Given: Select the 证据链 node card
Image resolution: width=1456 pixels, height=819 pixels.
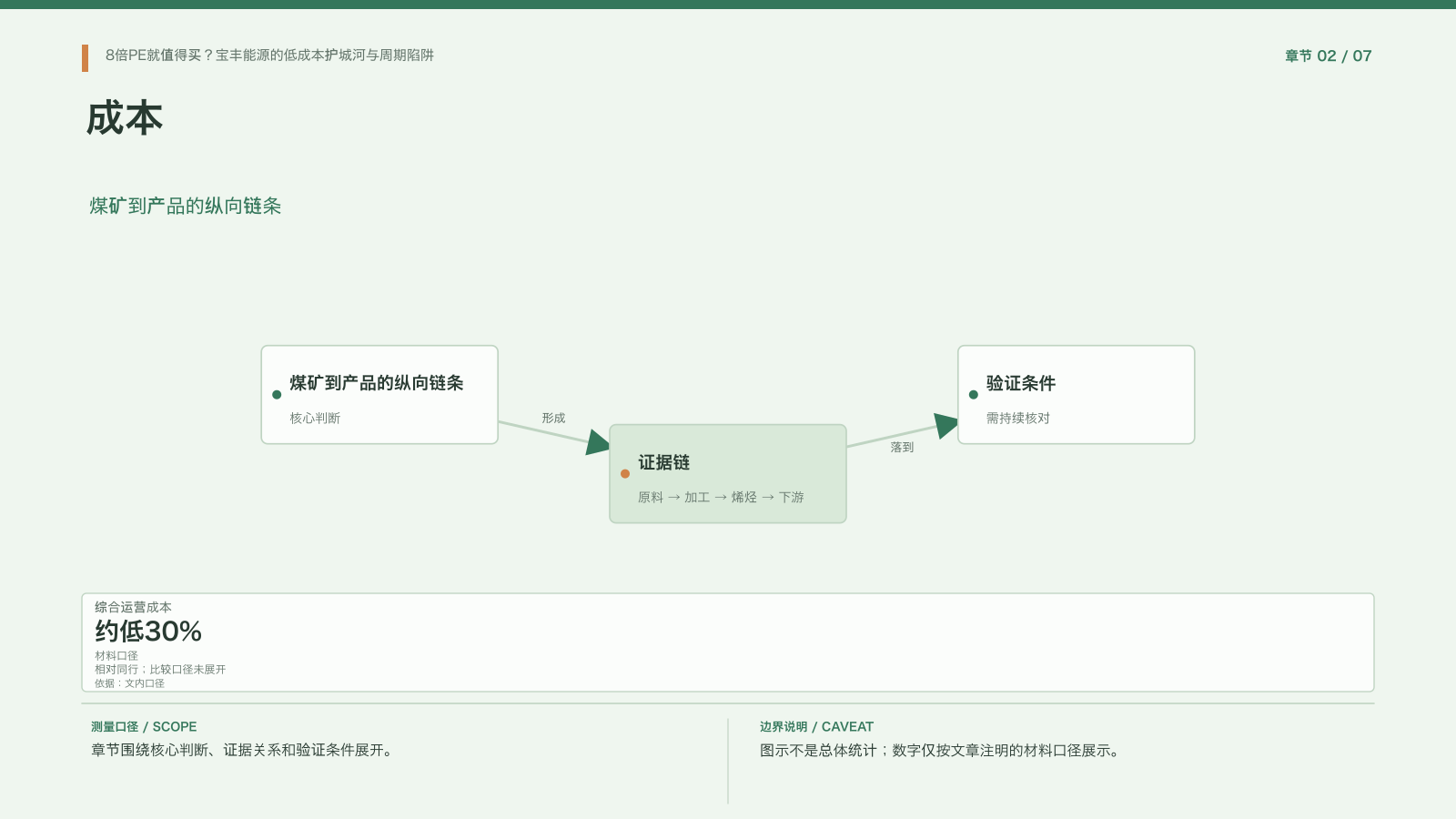Looking at the screenshot, I should pyautogui.click(x=728, y=474).
